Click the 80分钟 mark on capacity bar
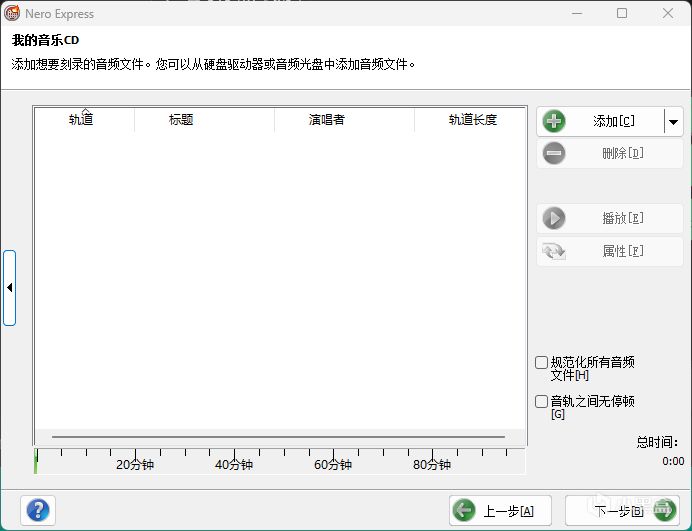The image size is (692, 531). (432, 464)
